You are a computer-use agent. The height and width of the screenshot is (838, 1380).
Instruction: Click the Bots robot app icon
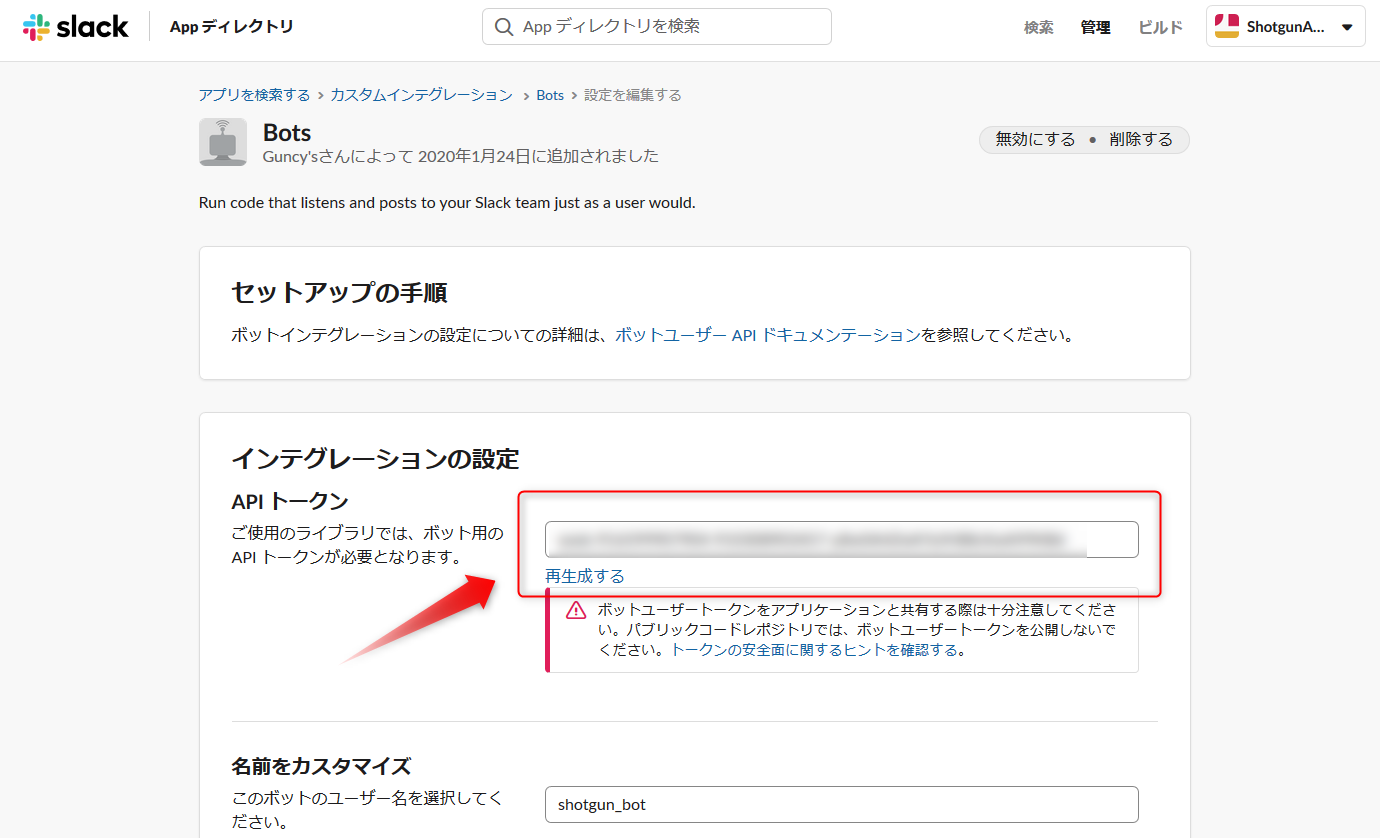click(223, 142)
